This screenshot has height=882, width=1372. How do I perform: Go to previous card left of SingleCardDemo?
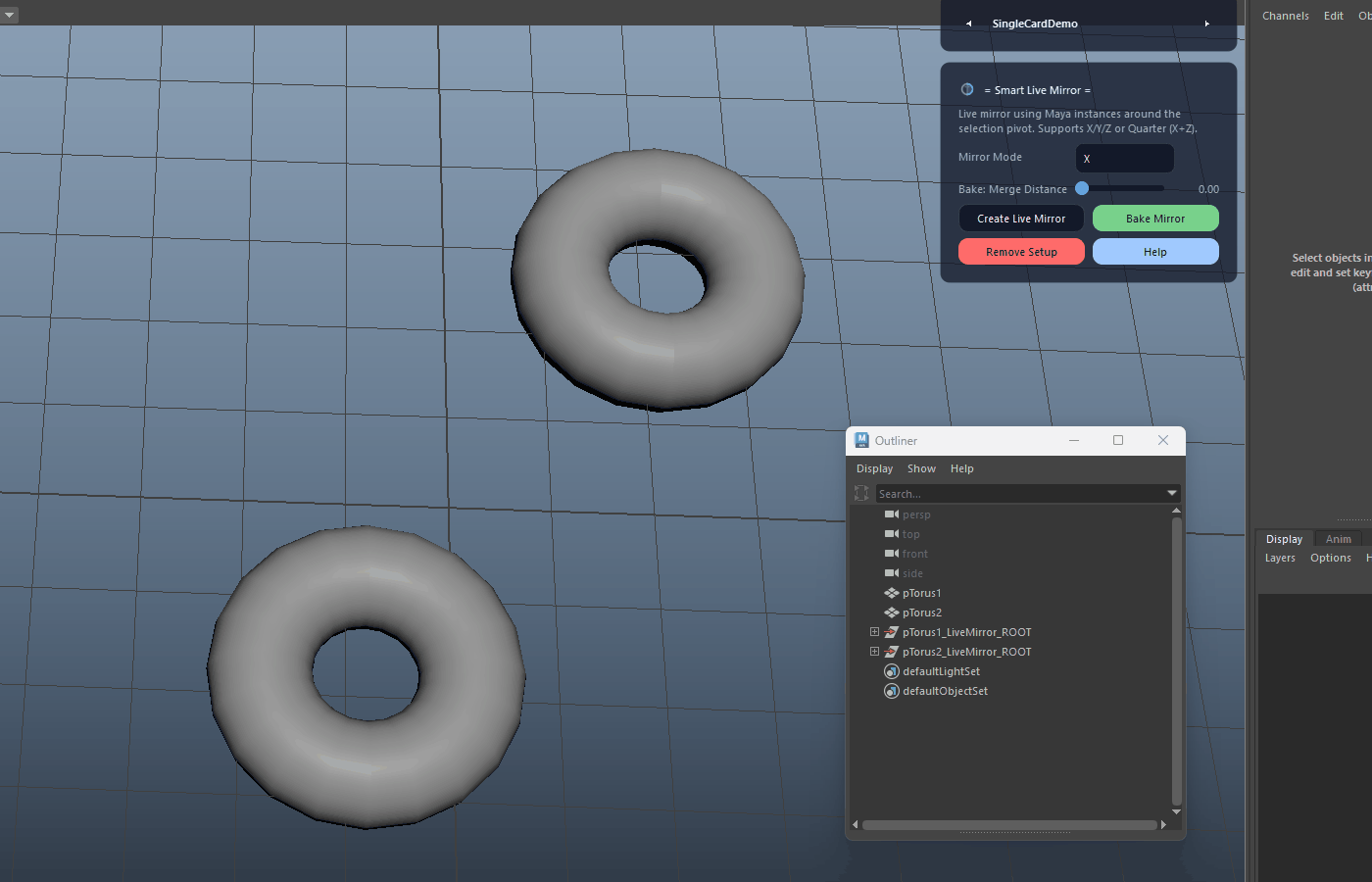tap(969, 24)
